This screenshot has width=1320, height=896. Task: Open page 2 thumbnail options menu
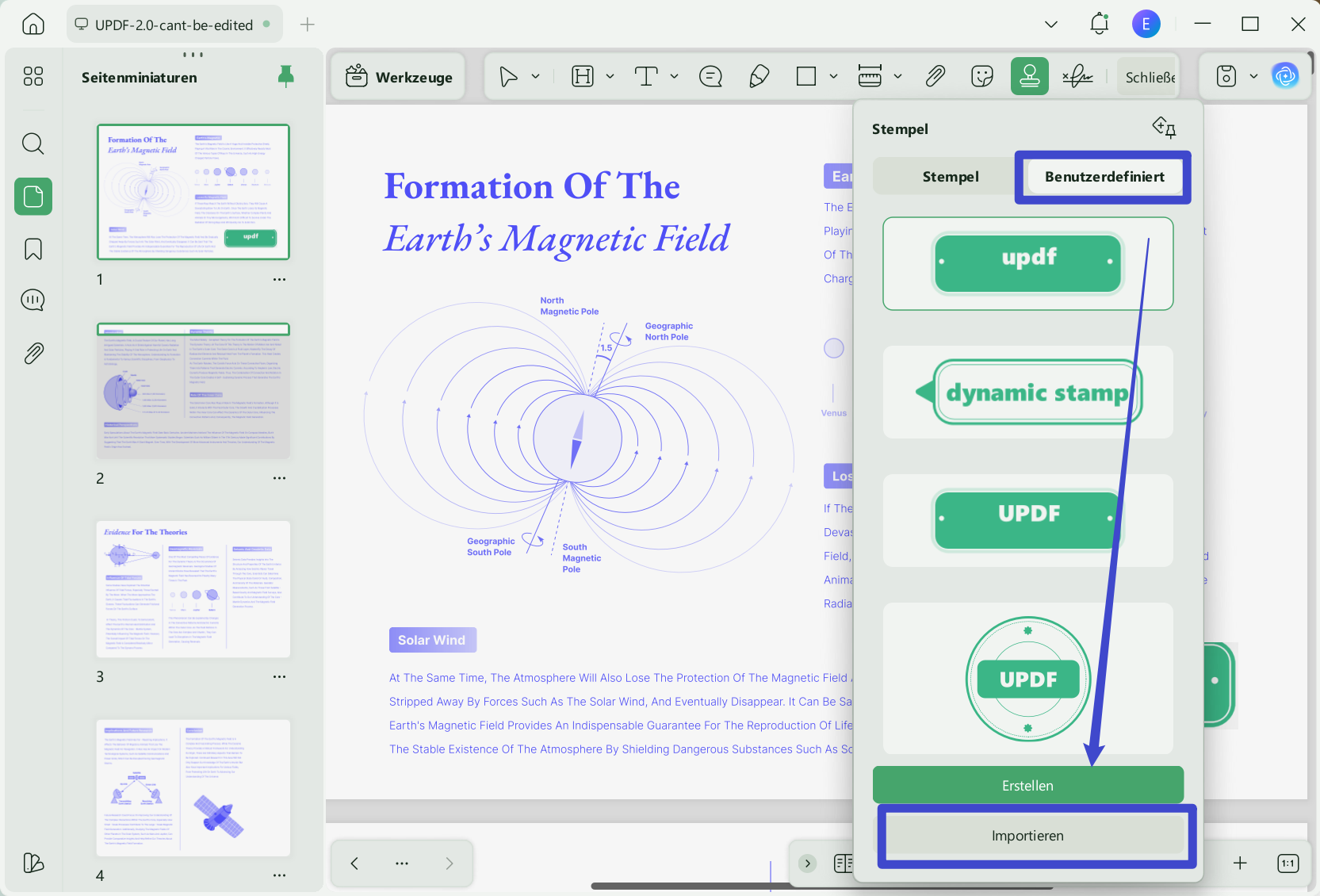point(279,478)
